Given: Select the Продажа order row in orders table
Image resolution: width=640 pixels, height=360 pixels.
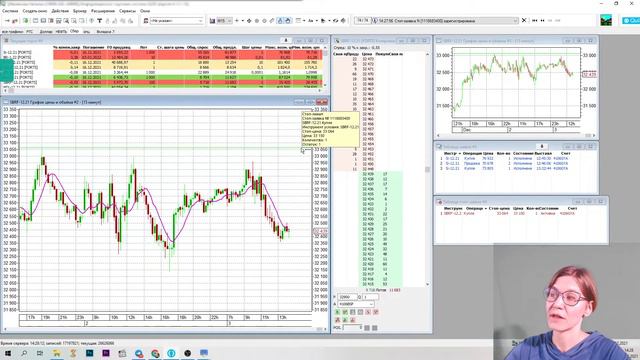Looking at the screenshot, I should click(x=504, y=163).
